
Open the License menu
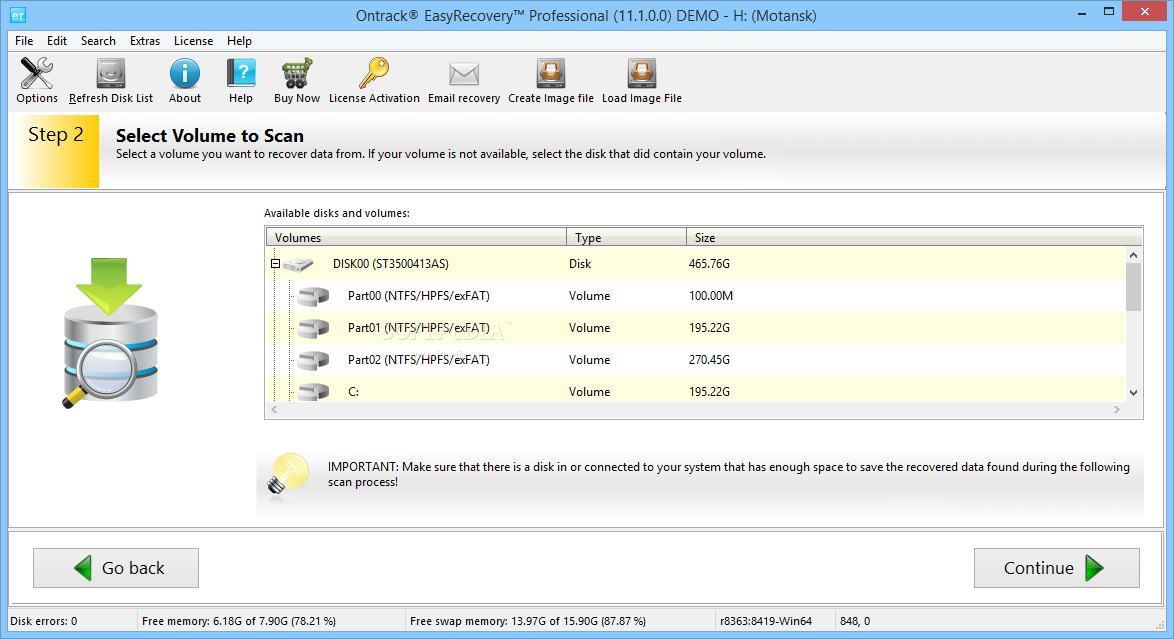pyautogui.click(x=193, y=41)
